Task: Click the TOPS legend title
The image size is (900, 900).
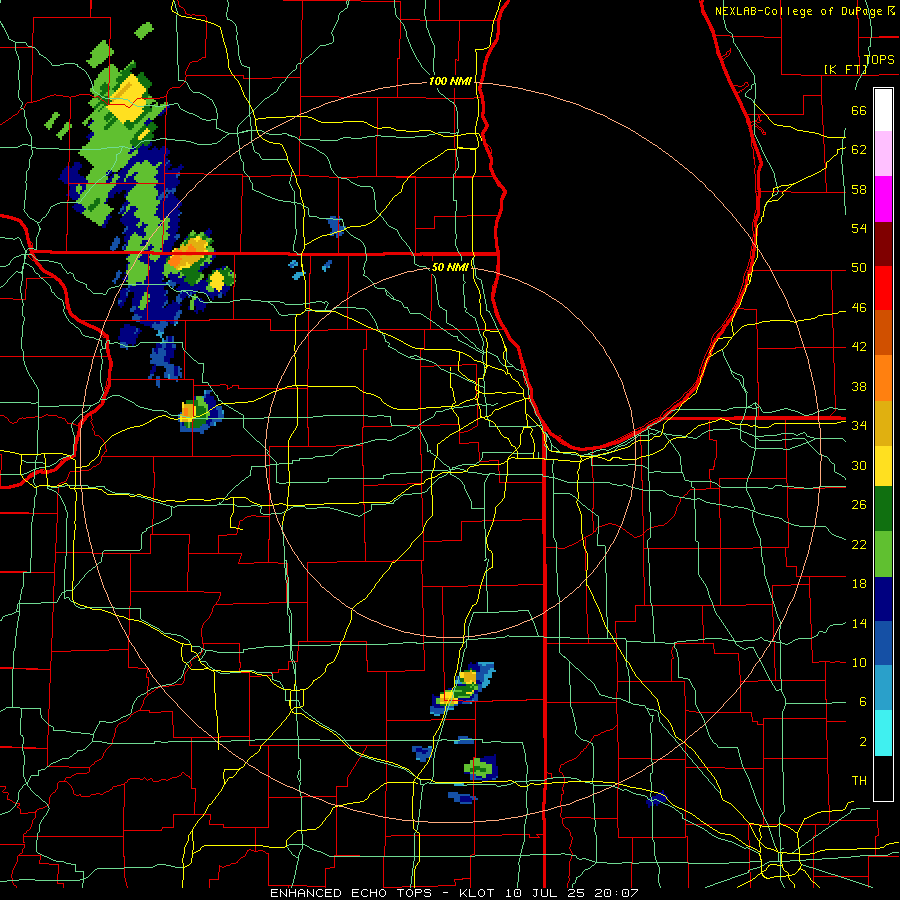Action: click(879, 60)
